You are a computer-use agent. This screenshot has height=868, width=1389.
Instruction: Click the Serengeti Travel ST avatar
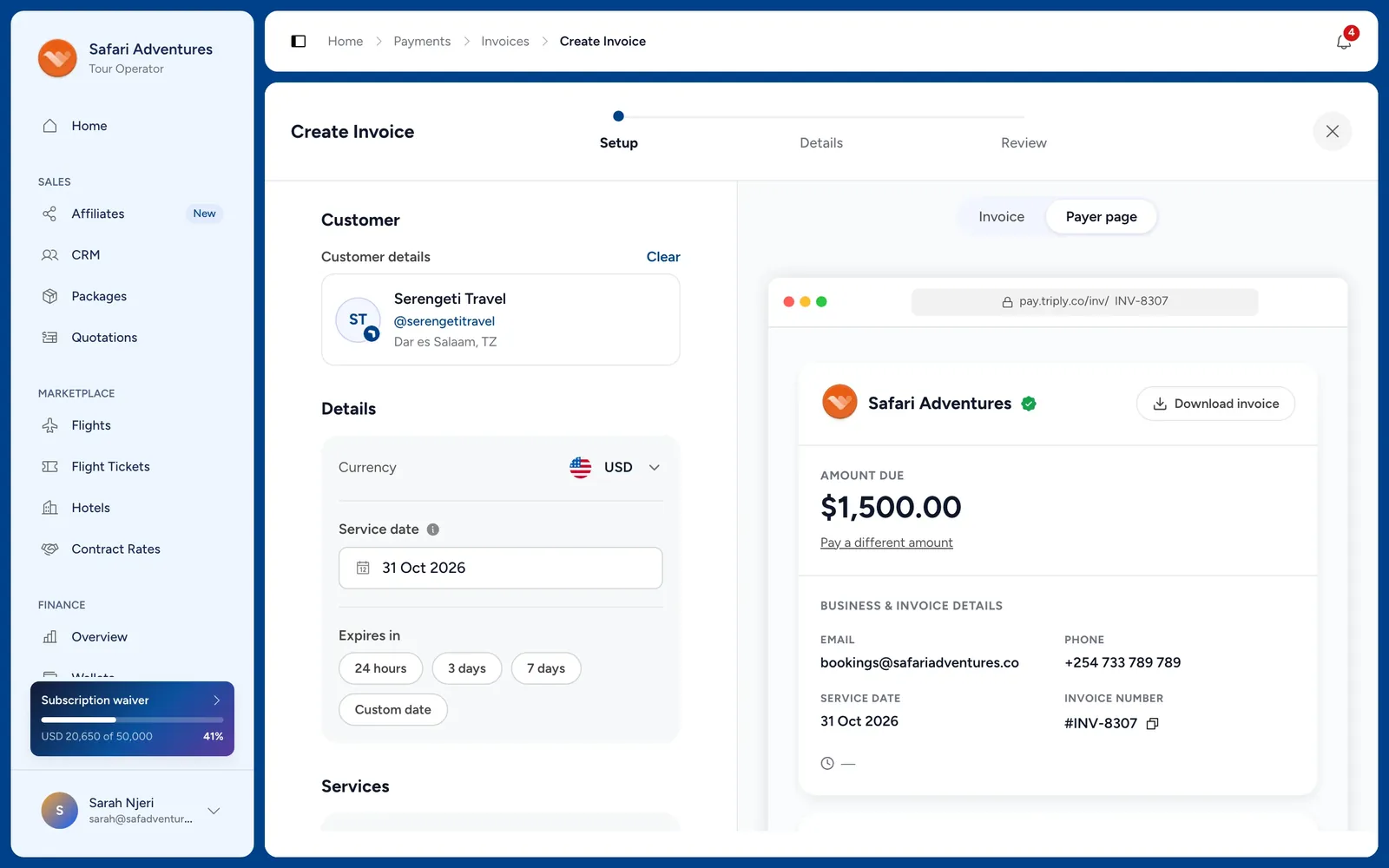359,319
